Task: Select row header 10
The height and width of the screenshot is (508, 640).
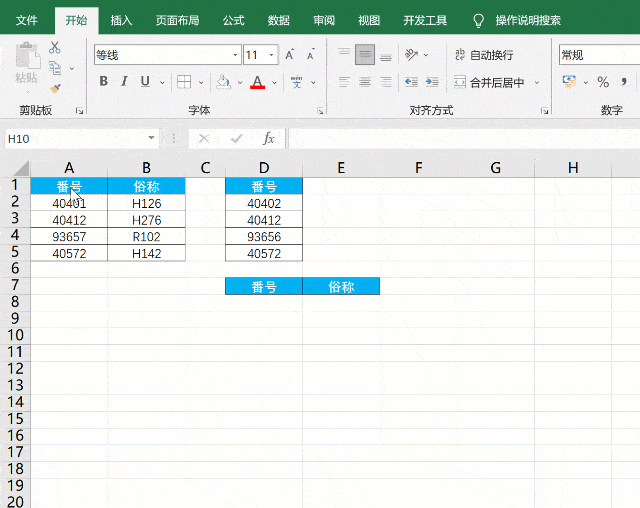Action: (x=15, y=335)
